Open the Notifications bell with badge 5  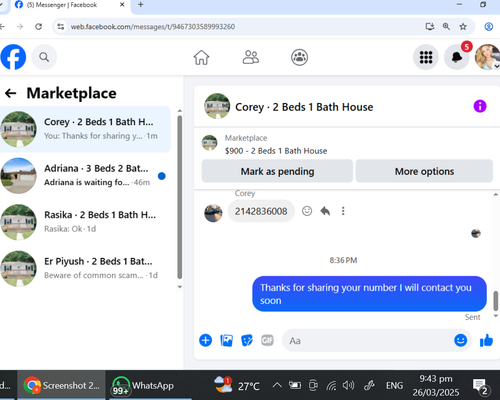[x=457, y=57]
